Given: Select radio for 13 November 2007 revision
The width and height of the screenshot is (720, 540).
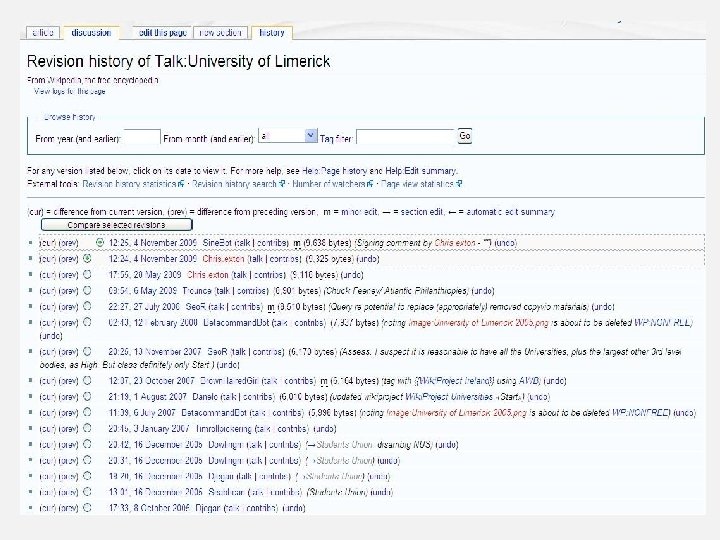Looking at the screenshot, I should point(87,352).
